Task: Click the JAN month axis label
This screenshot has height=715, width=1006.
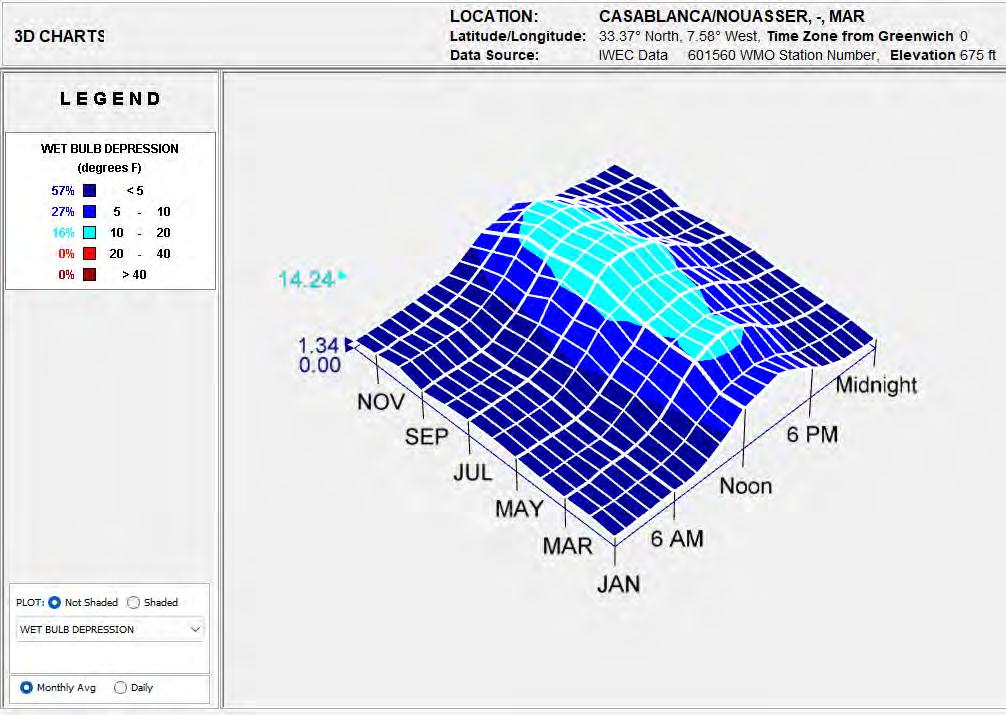Action: 618,584
